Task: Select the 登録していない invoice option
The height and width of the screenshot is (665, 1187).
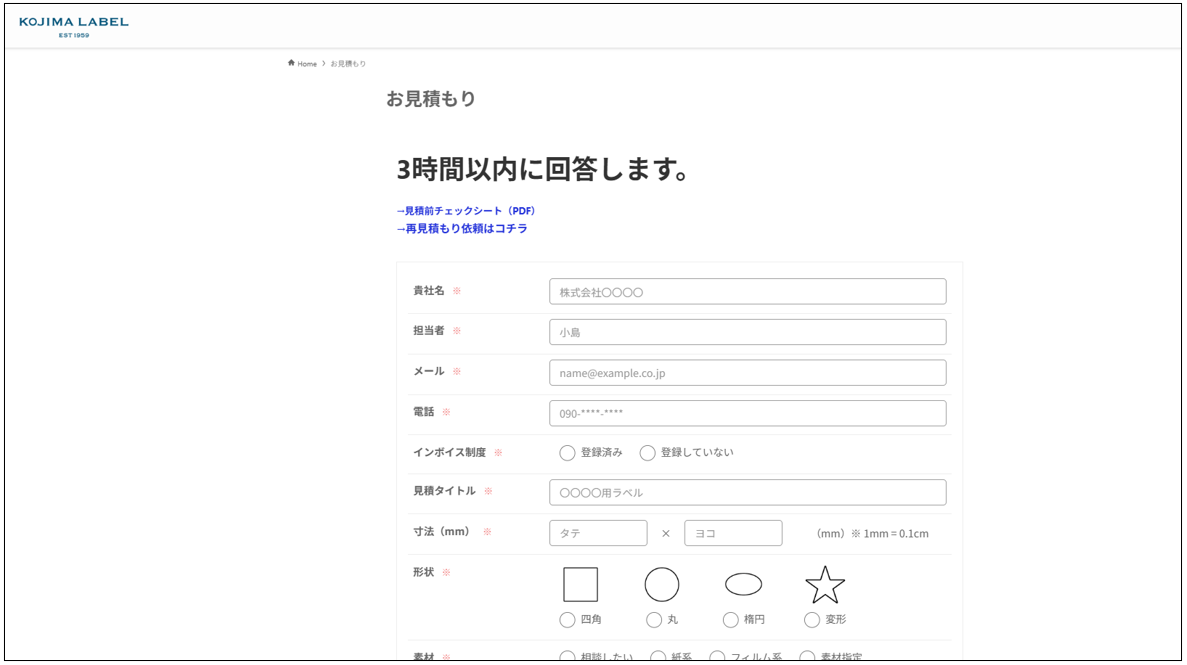Action: coord(647,453)
